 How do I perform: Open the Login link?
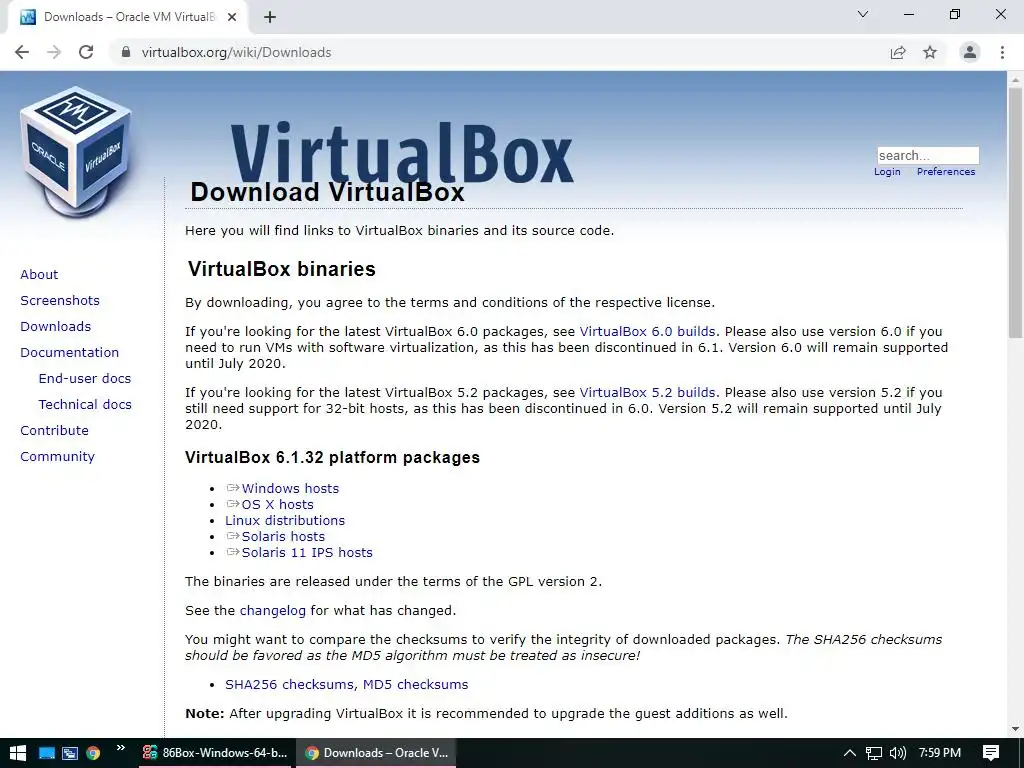(x=887, y=172)
